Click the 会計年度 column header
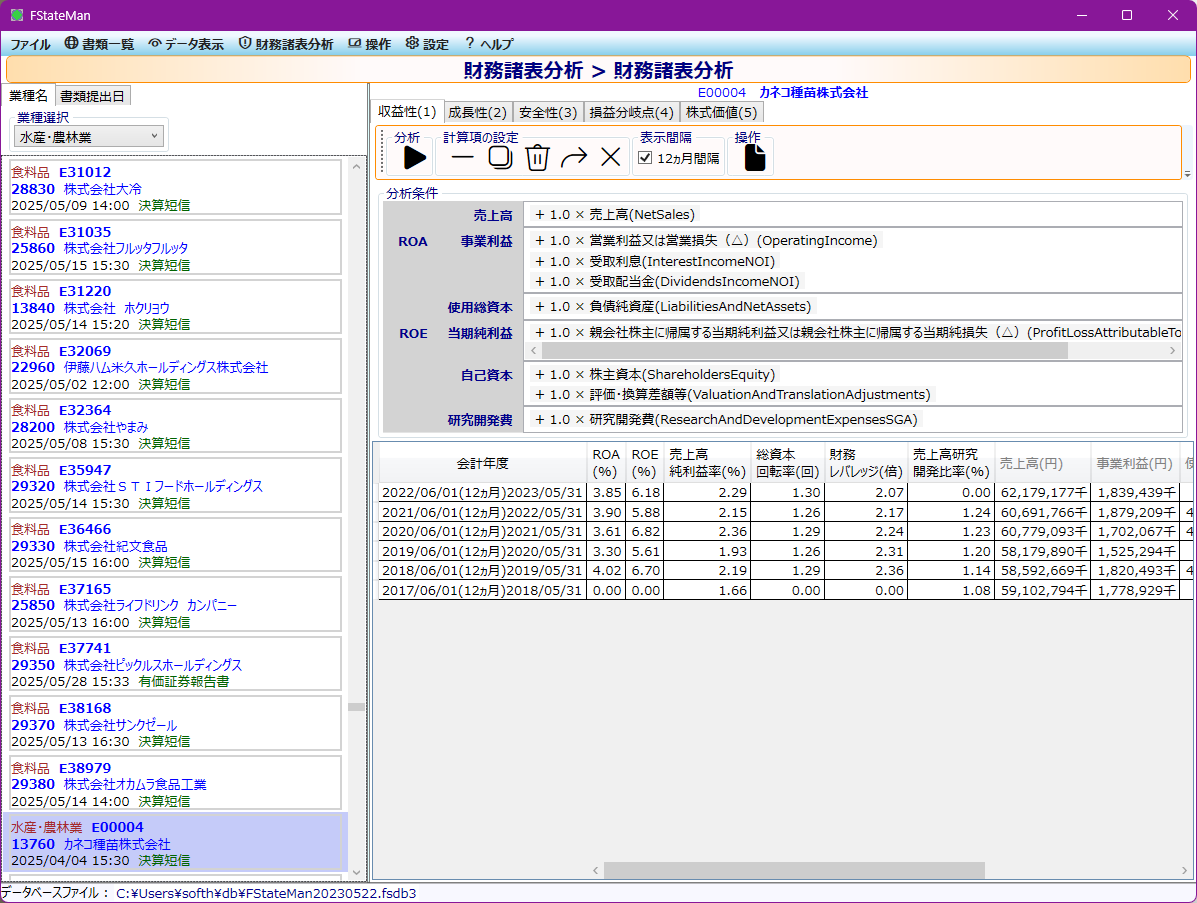Screen dimensions: 1197x903 (x=482, y=463)
